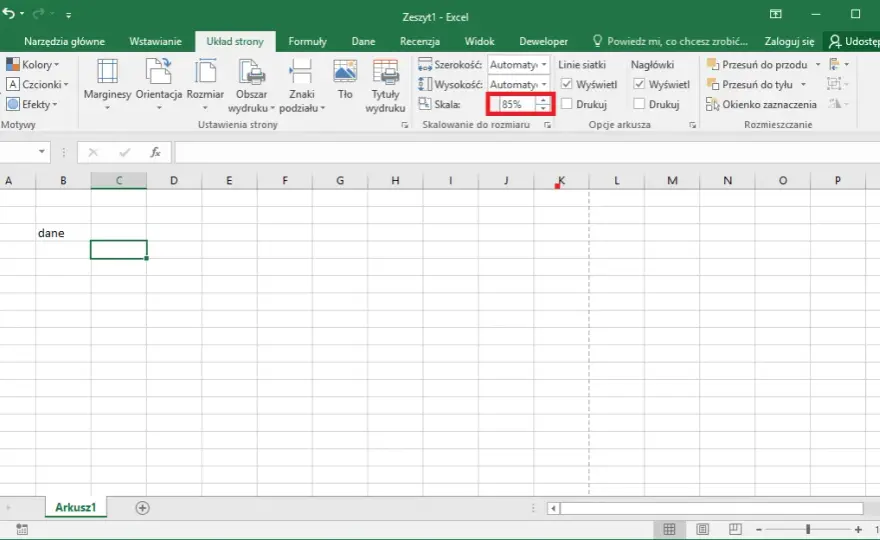Open the Czcionki theme fonts menu
The width and height of the screenshot is (880, 540).
coord(36,84)
